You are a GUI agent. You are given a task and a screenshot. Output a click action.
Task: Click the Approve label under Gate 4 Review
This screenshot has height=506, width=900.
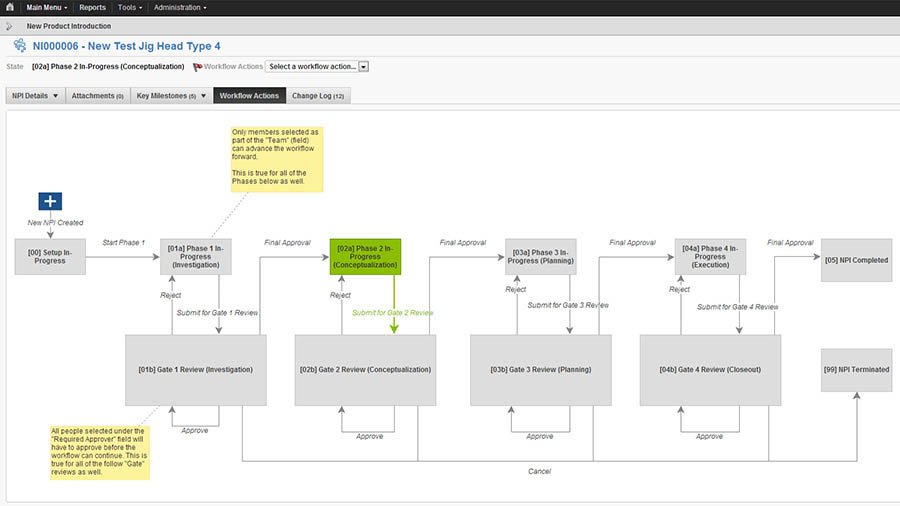(709, 437)
